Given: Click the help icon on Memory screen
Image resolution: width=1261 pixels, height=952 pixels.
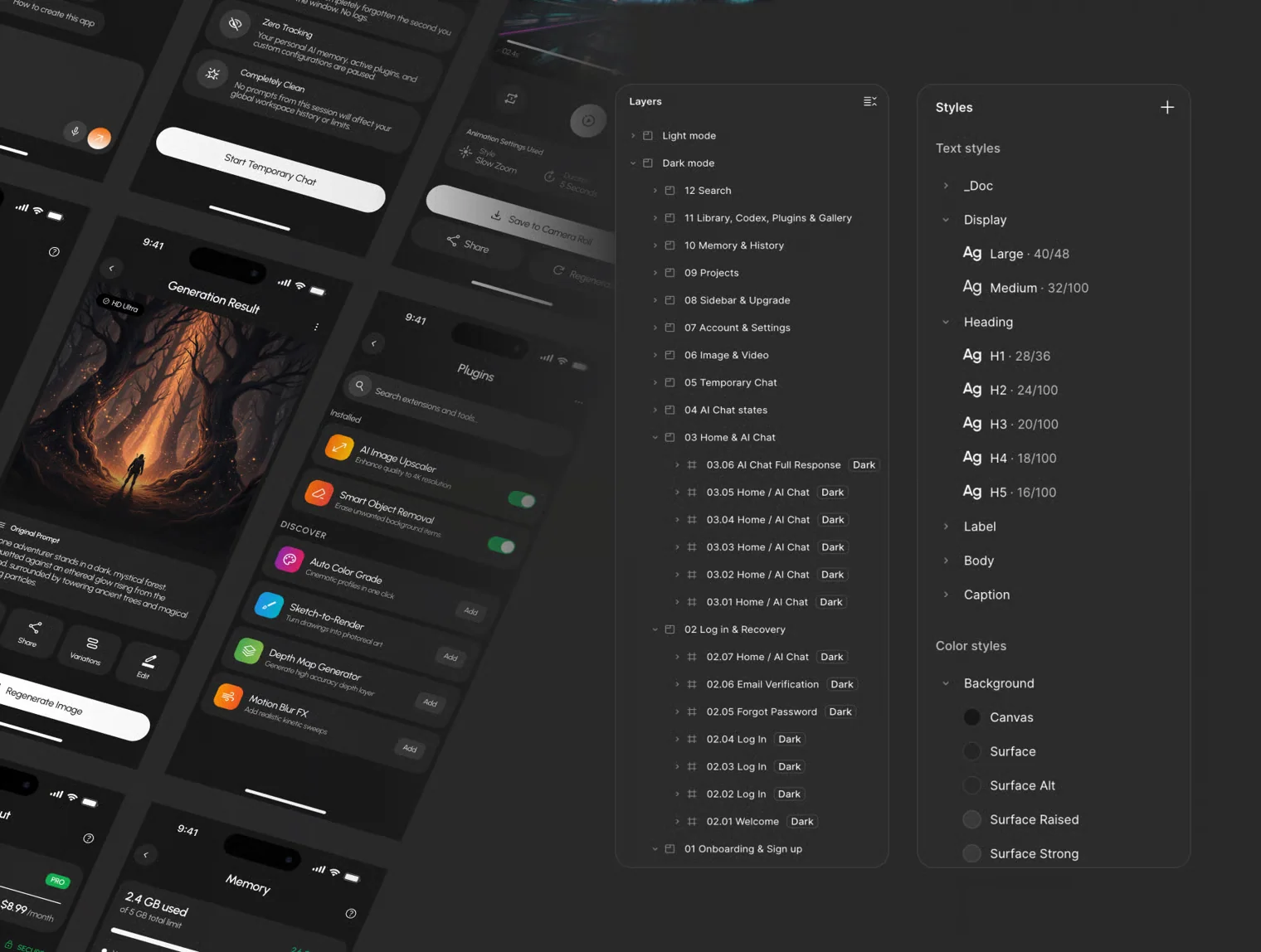Looking at the screenshot, I should (x=351, y=913).
